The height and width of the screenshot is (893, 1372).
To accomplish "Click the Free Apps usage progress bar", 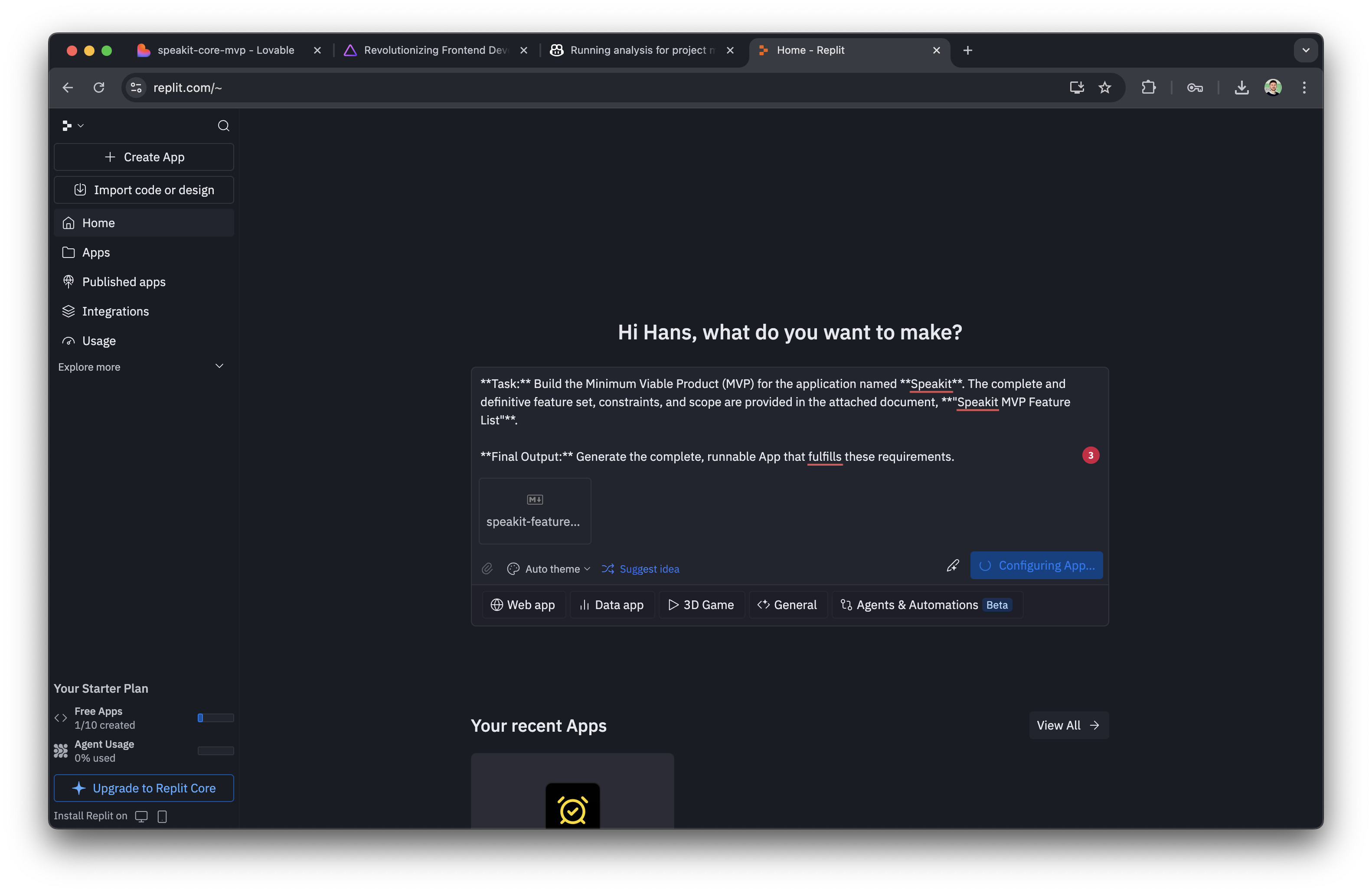I will (216, 718).
